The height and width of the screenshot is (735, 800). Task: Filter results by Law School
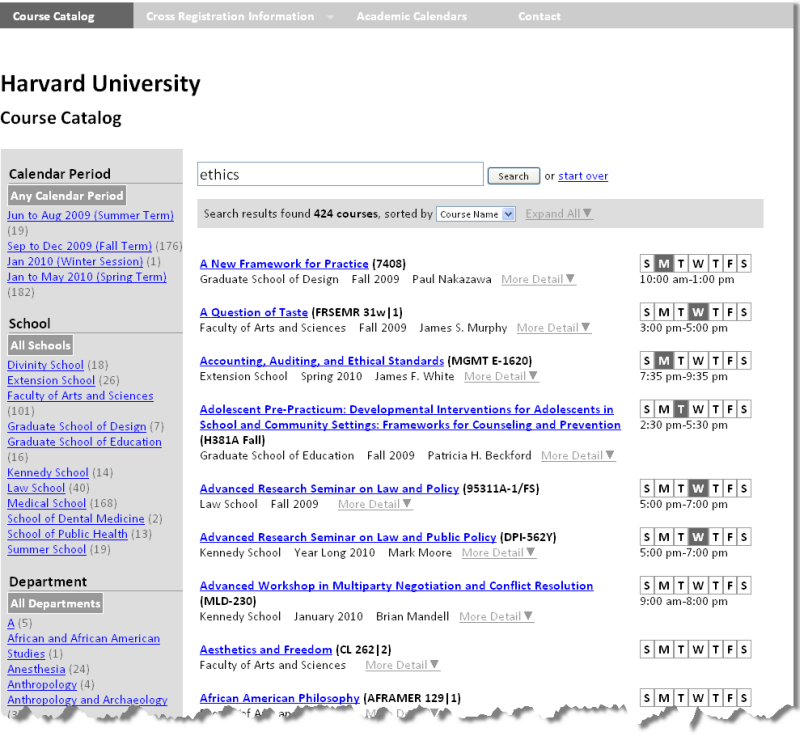pyautogui.click(x=36, y=488)
